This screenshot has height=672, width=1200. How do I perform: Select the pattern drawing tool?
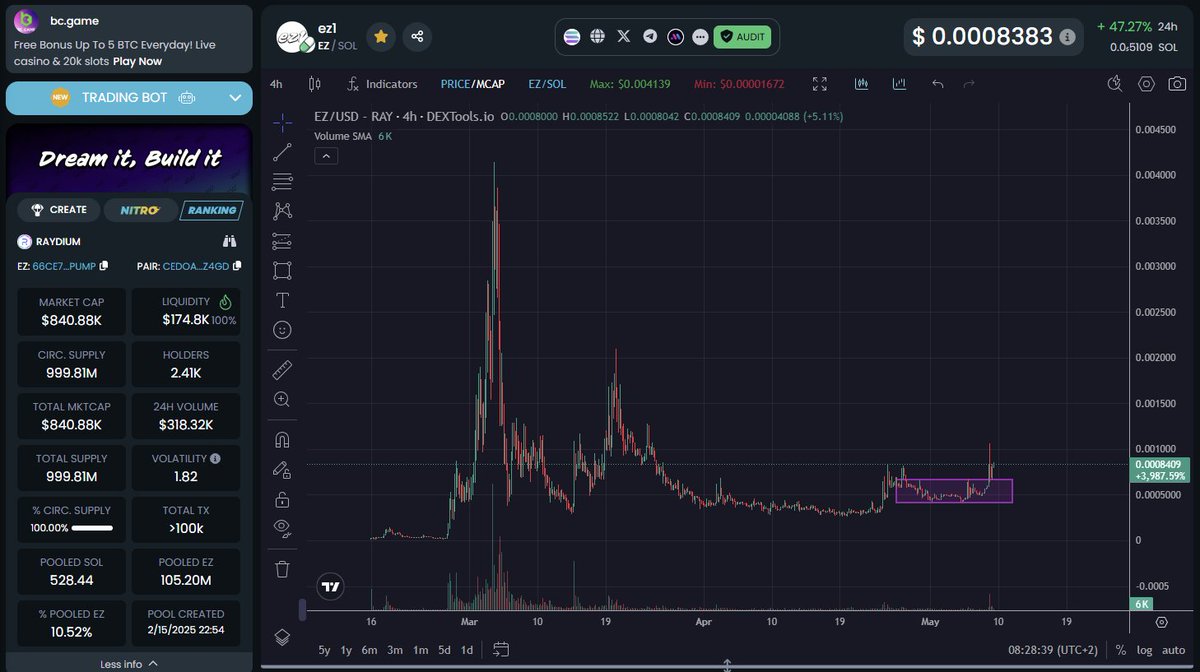point(282,211)
